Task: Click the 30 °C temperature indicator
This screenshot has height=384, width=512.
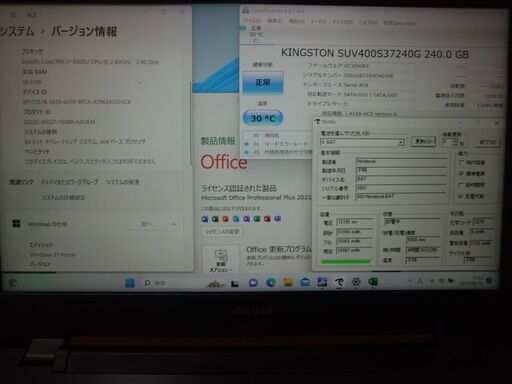Action: pos(263,118)
